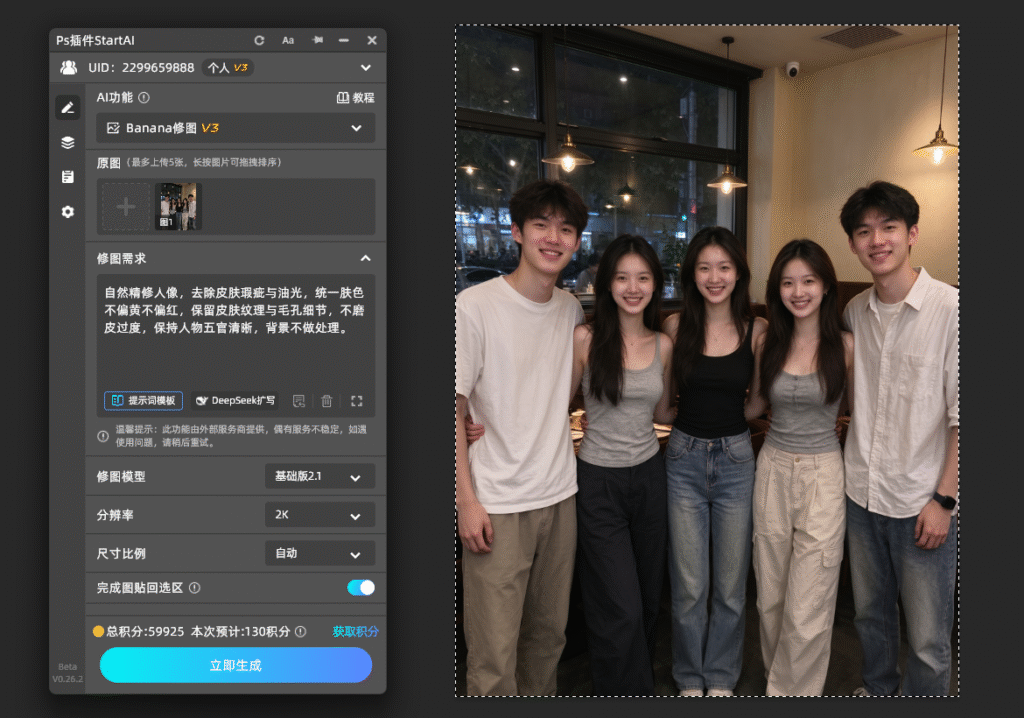
Task: Open the 获取积分 link
Action: point(355,631)
